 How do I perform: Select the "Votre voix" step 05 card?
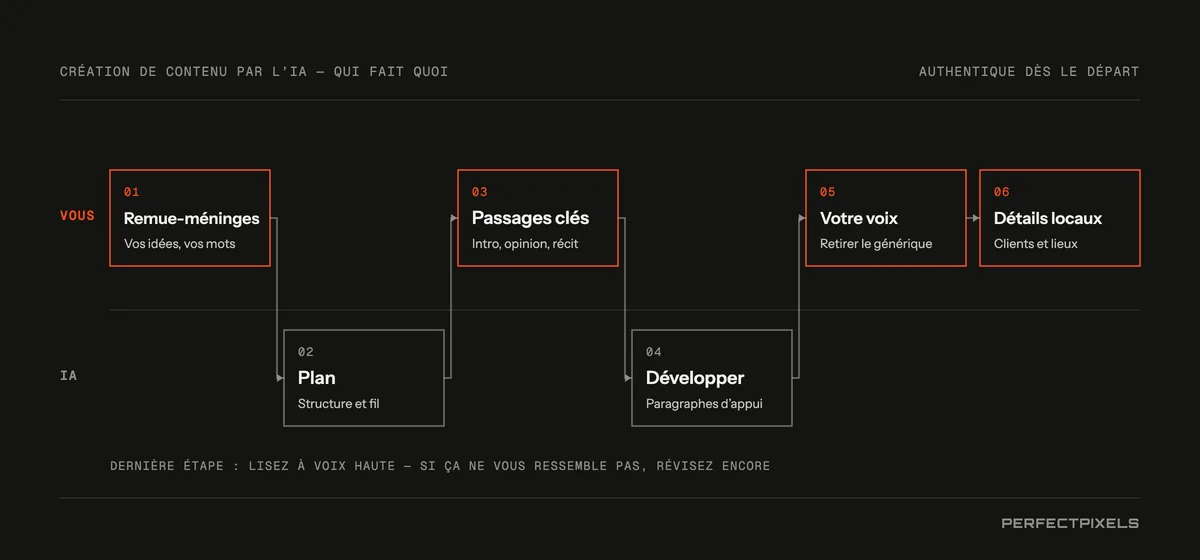(886, 218)
